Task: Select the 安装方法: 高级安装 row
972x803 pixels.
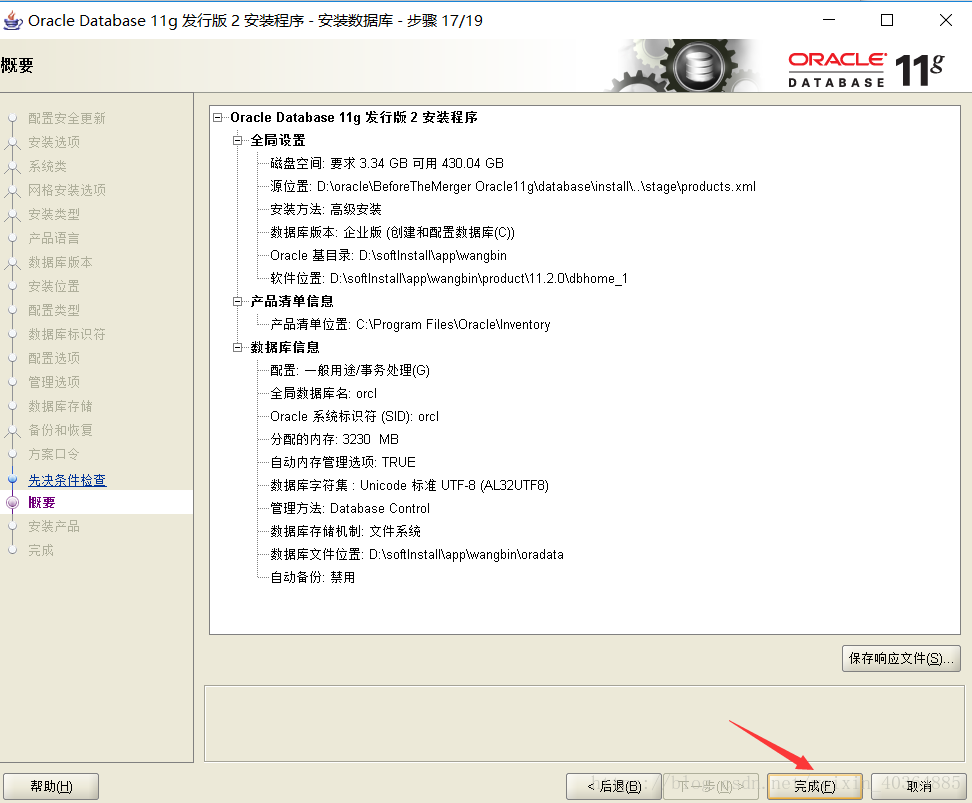Action: coord(325,209)
